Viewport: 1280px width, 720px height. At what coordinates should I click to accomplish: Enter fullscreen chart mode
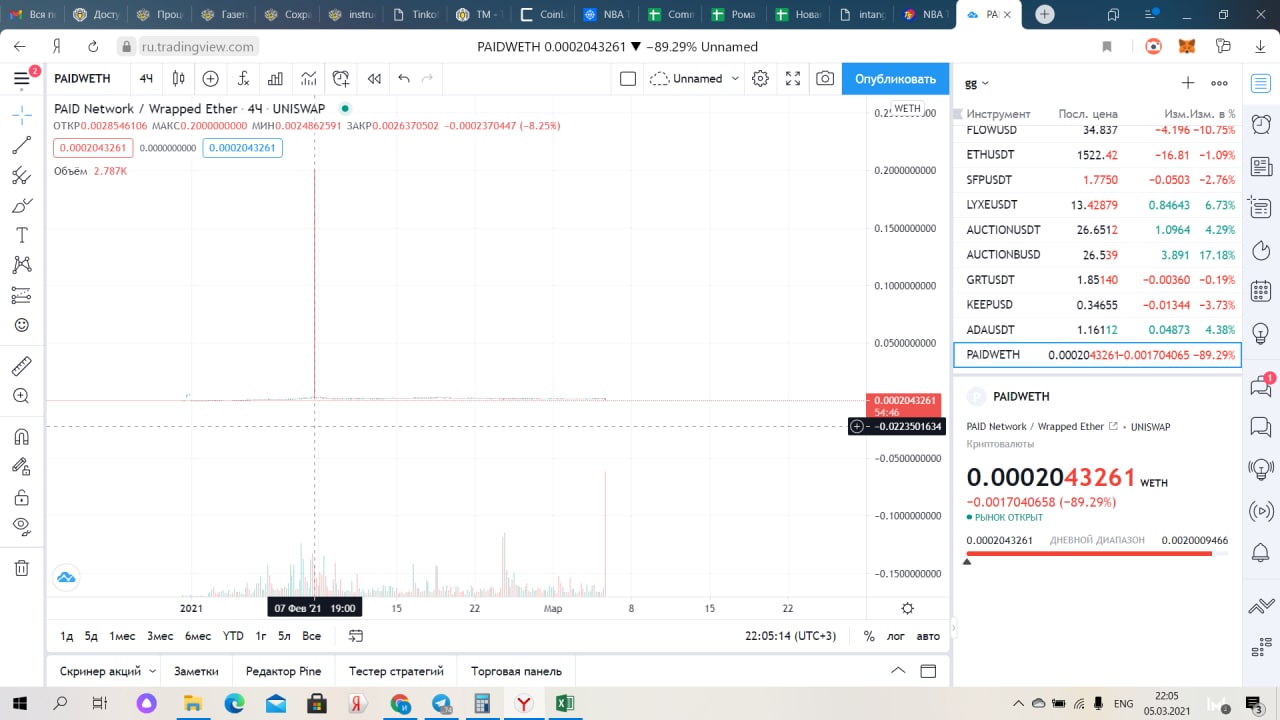pos(793,79)
